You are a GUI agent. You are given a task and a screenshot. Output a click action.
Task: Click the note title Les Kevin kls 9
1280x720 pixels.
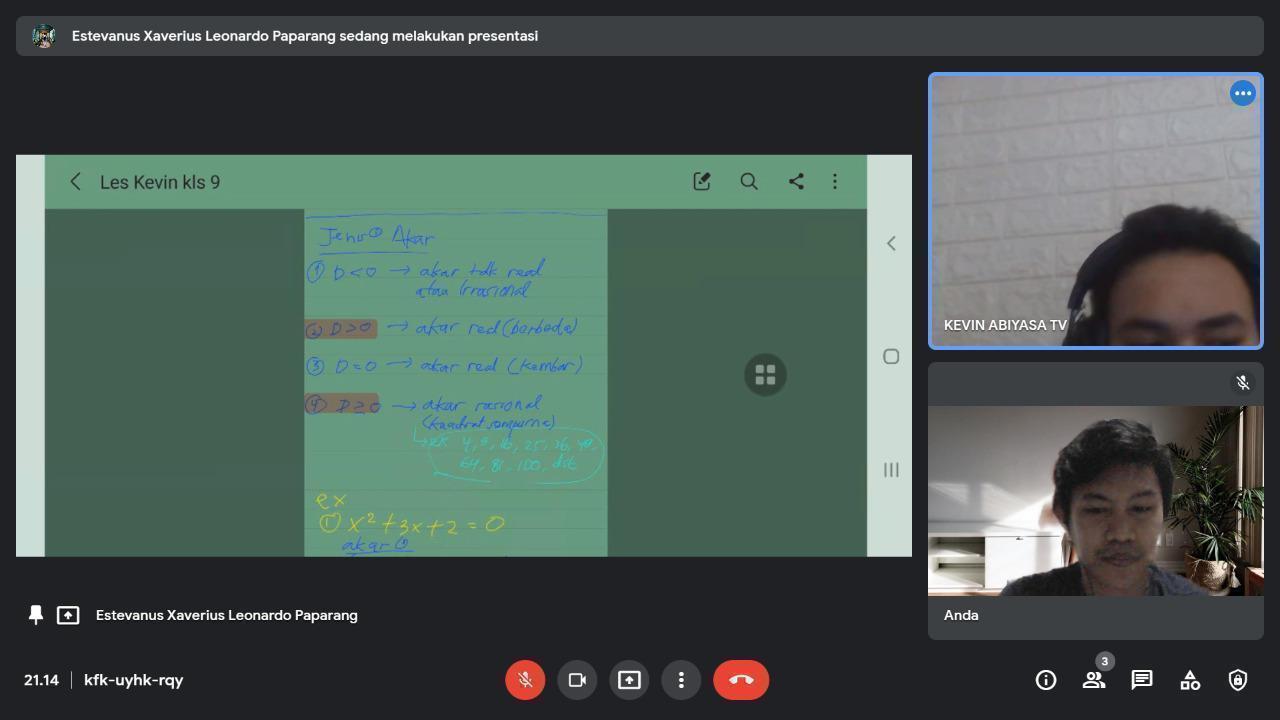point(160,182)
